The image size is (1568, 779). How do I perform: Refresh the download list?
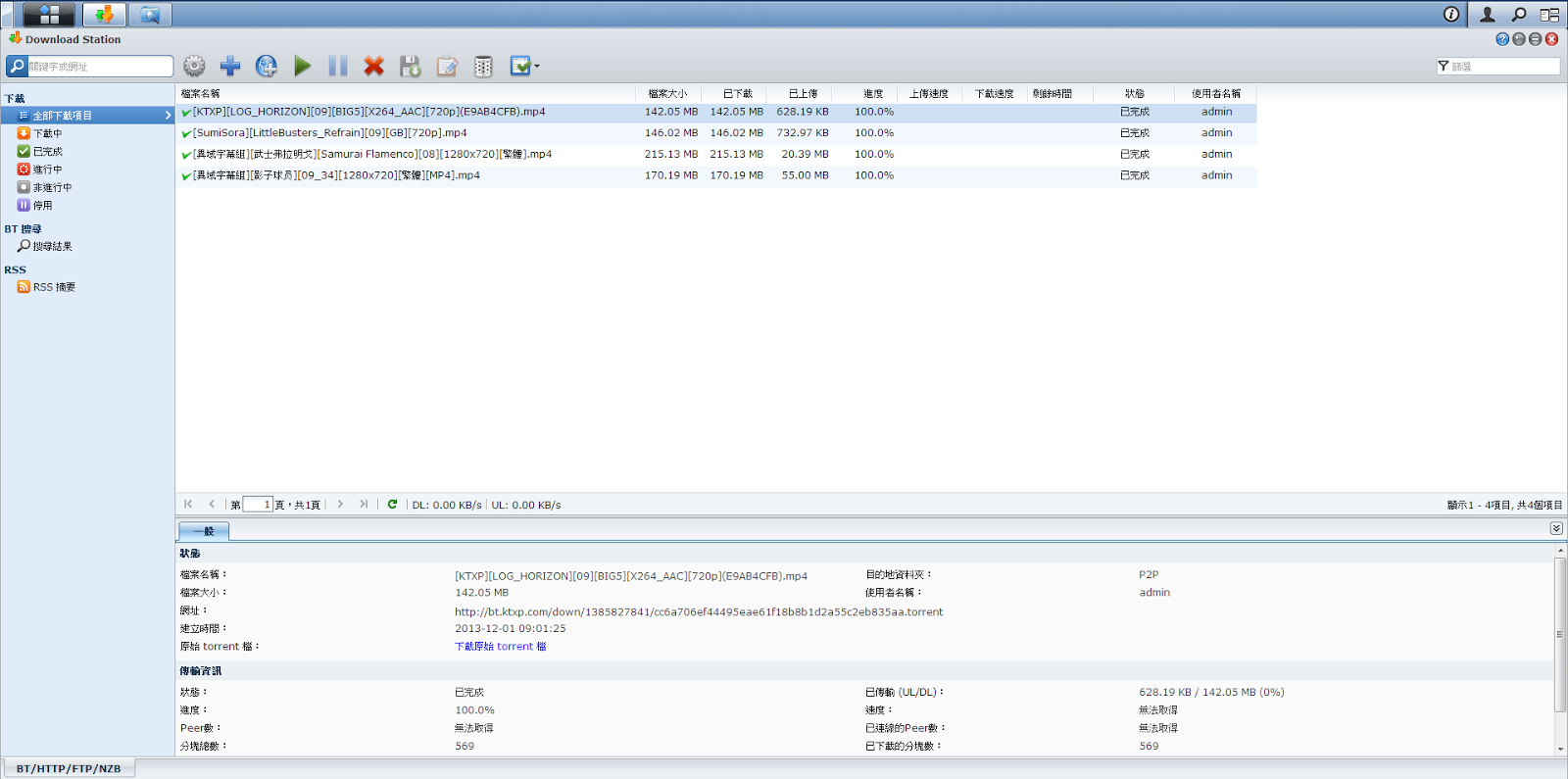point(392,505)
